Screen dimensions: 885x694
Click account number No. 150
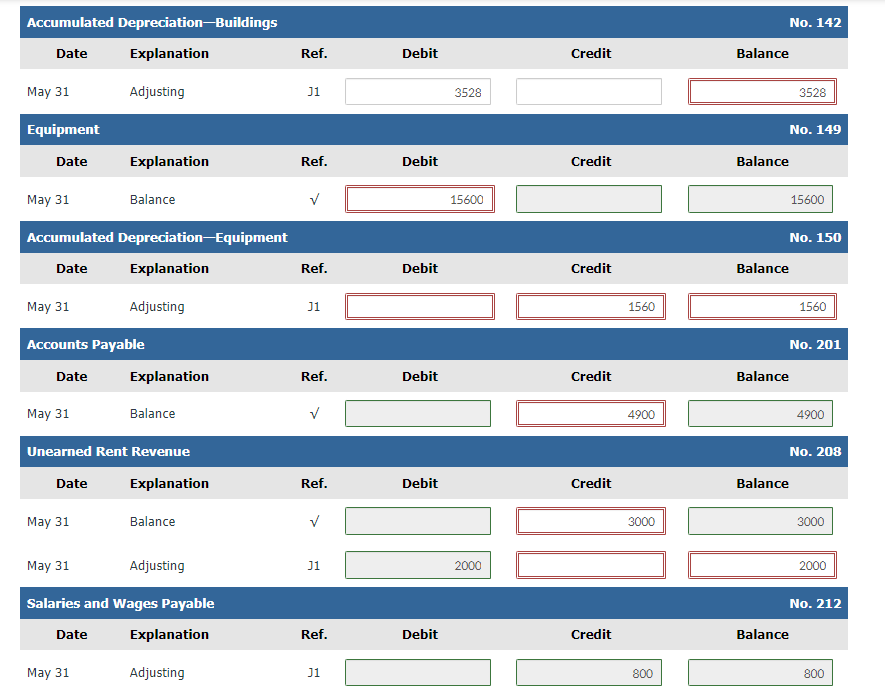tap(815, 238)
